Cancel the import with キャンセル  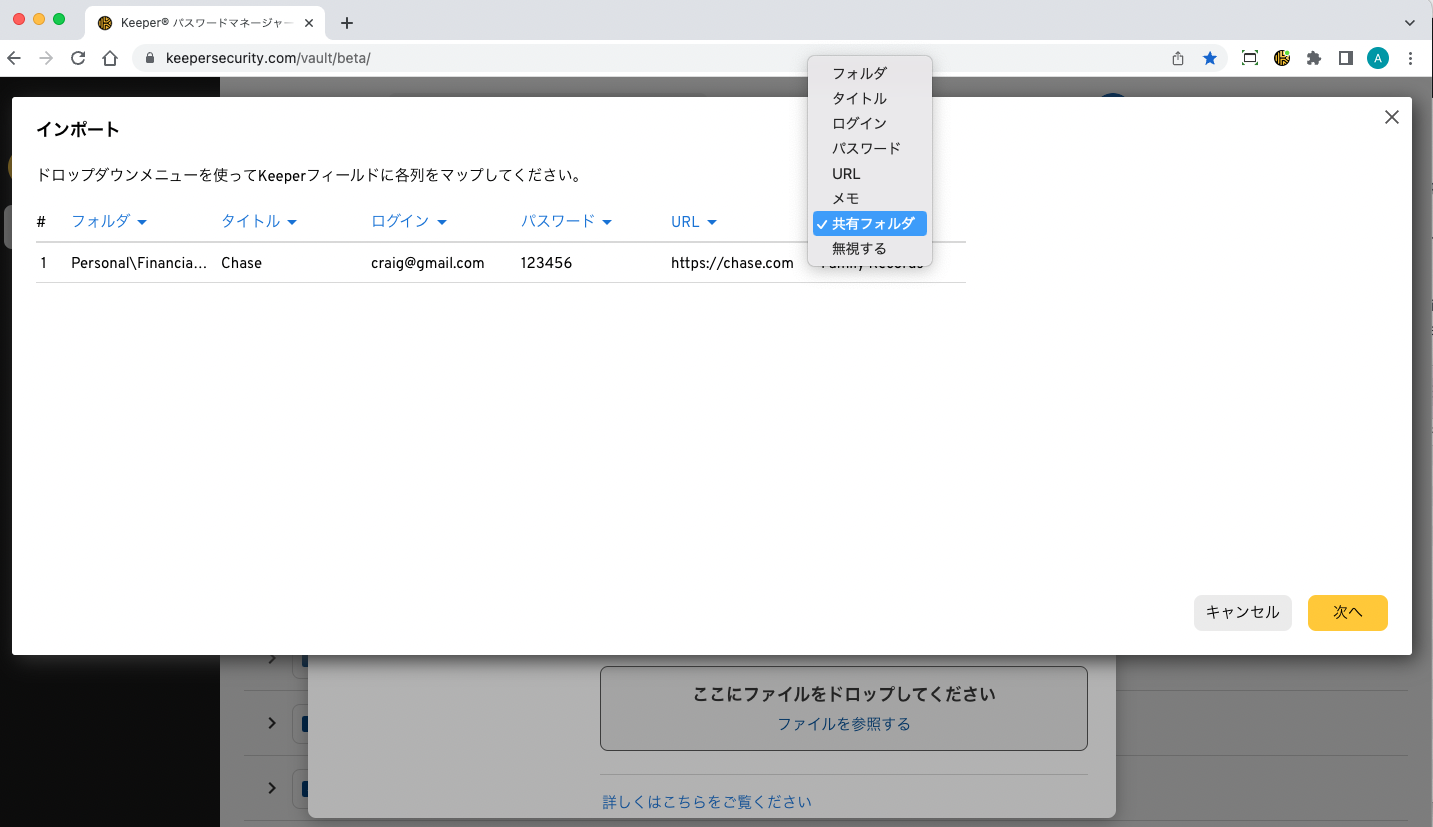click(1242, 613)
